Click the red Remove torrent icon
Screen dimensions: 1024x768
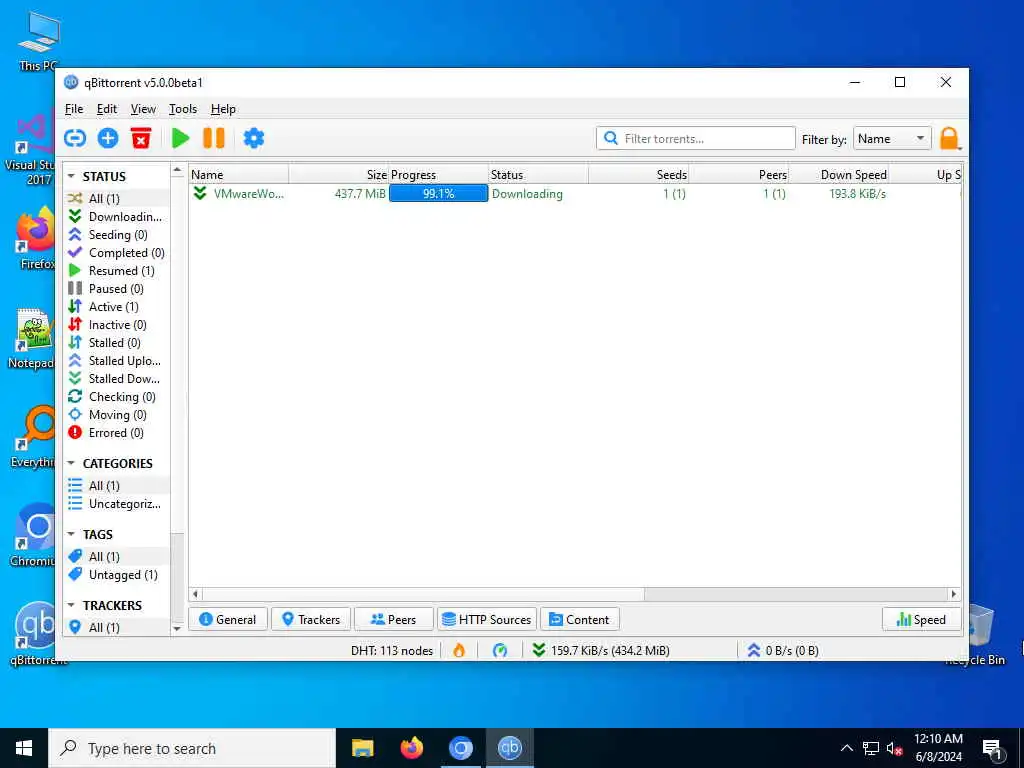pyautogui.click(x=140, y=138)
